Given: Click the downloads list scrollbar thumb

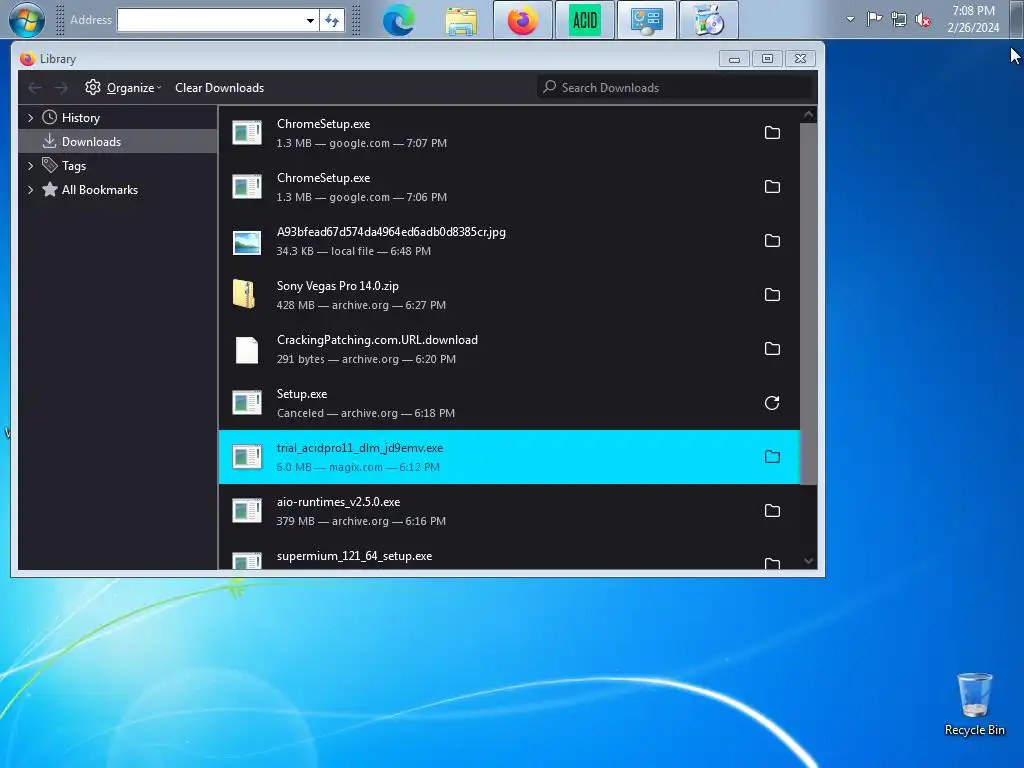Looking at the screenshot, I should (x=808, y=304).
